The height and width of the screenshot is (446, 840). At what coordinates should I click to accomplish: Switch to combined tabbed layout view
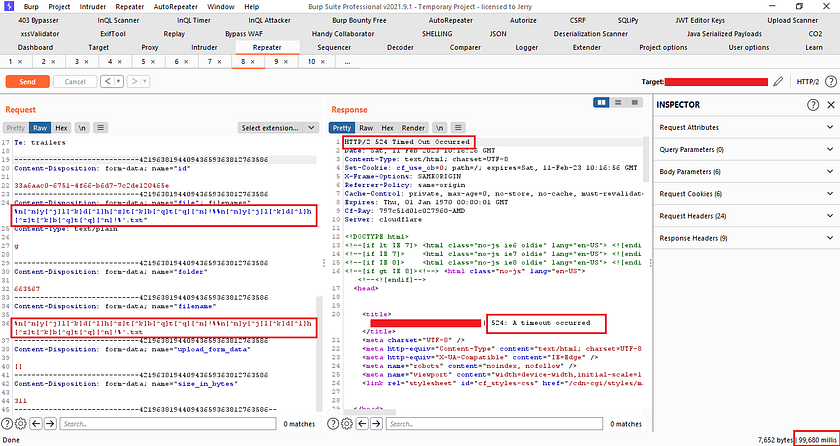click(634, 102)
